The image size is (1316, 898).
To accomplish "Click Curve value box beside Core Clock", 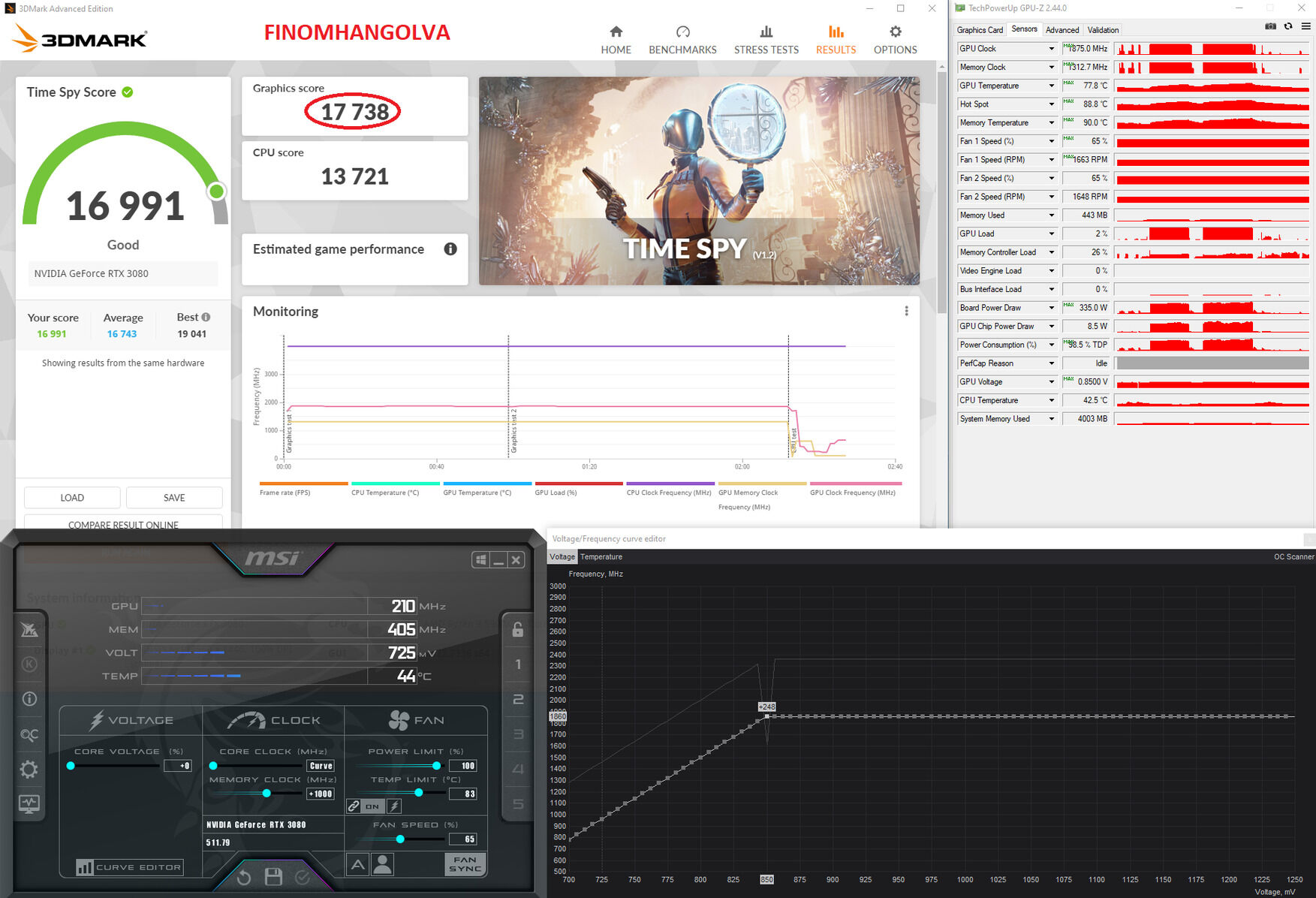I will 321,766.
